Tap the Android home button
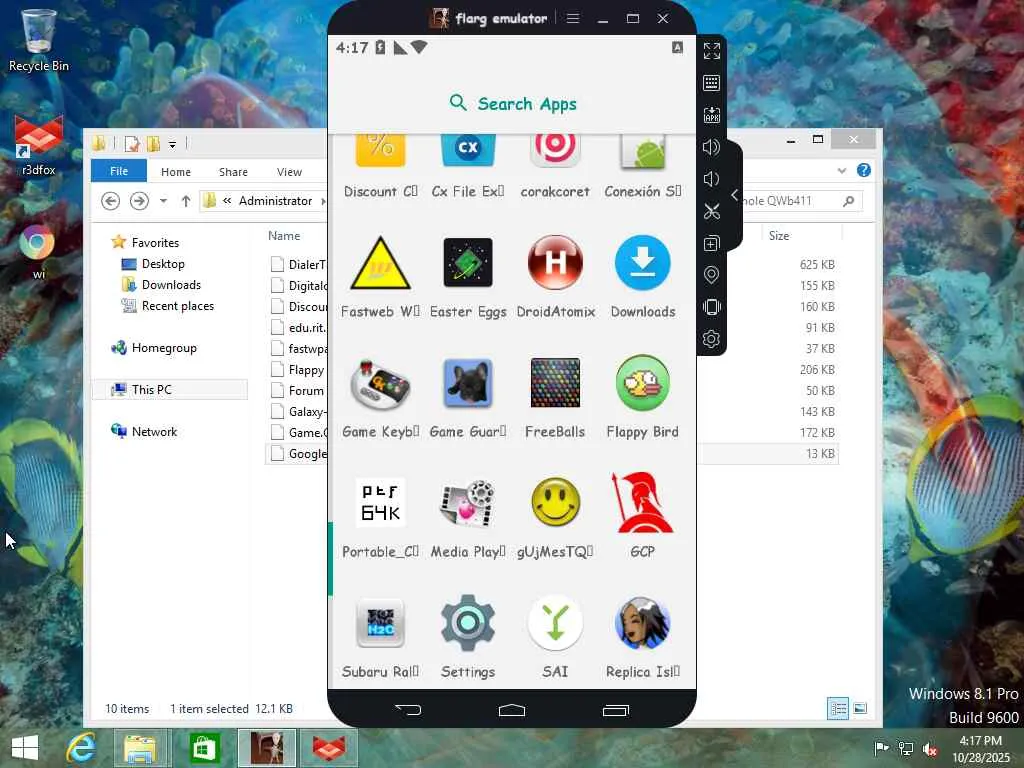 pyautogui.click(x=512, y=710)
